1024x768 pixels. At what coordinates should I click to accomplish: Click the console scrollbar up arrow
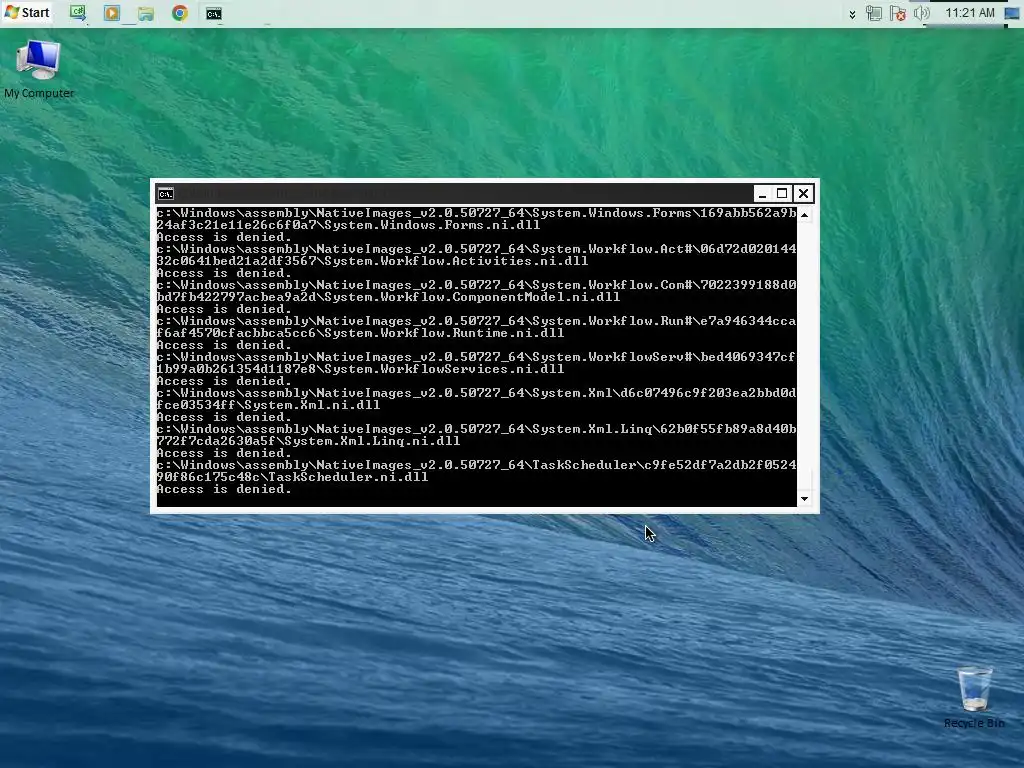(x=805, y=215)
